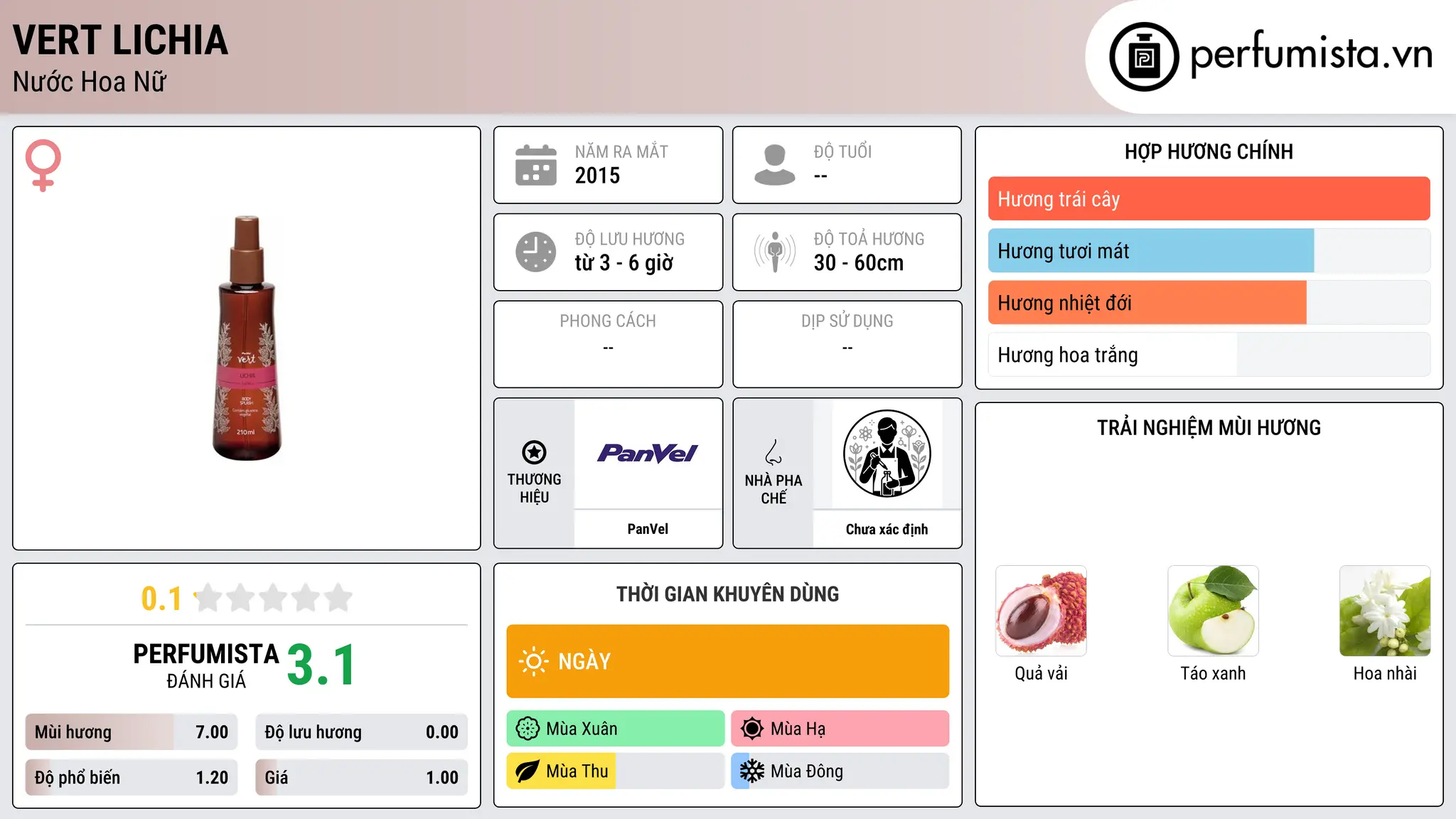
Task: Click the VERT LICHIA title
Action: click(x=121, y=41)
